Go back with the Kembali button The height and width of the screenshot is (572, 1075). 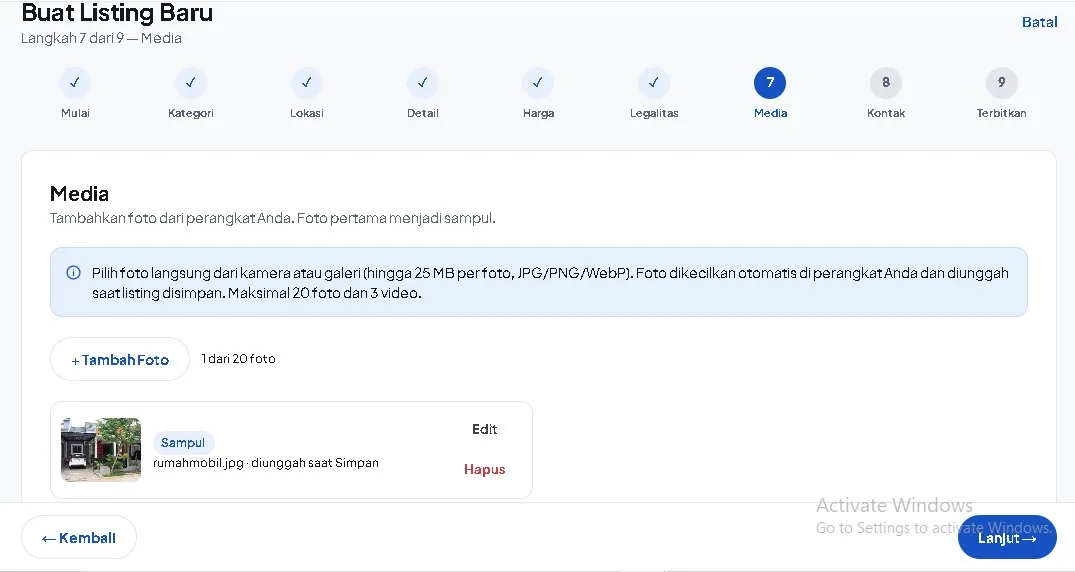pyautogui.click(x=79, y=538)
